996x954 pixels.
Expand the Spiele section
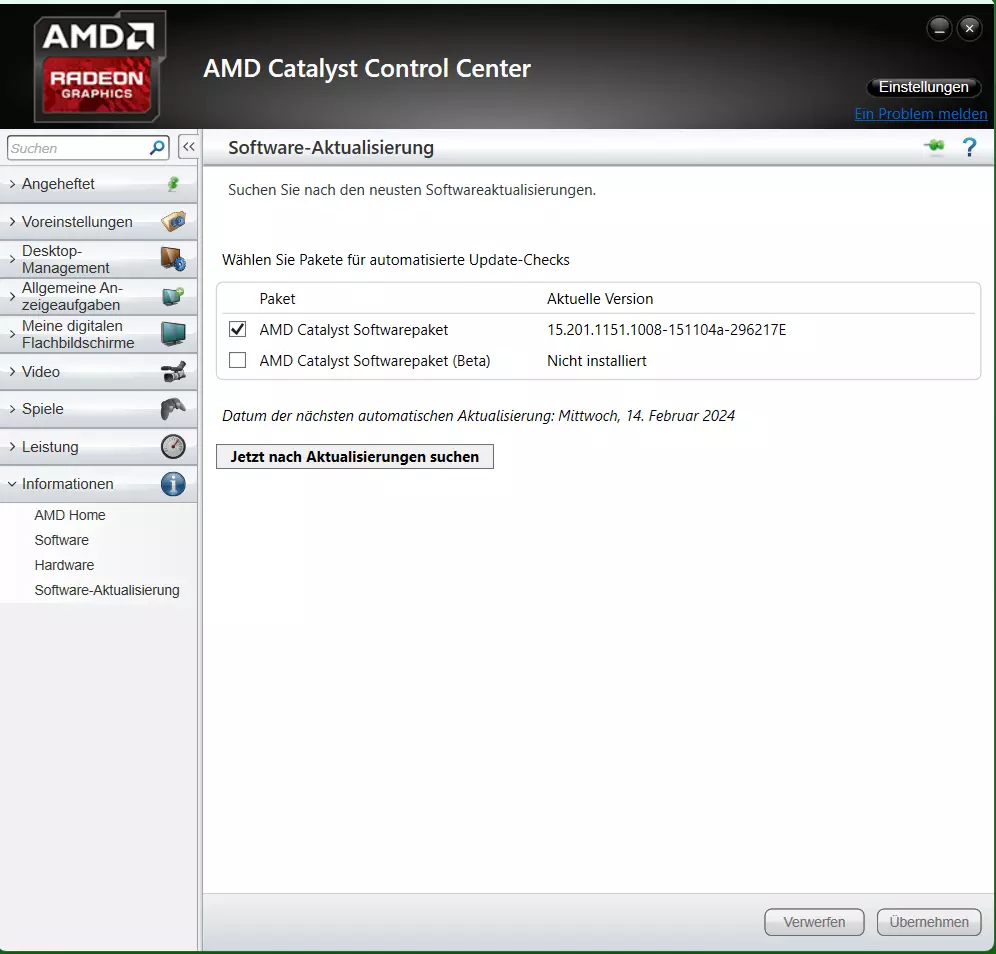tap(98, 409)
